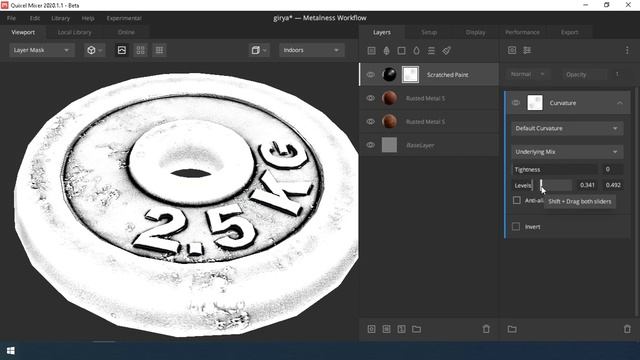
Task: Add a surface layer from the layers toolbar
Action: [371, 51]
